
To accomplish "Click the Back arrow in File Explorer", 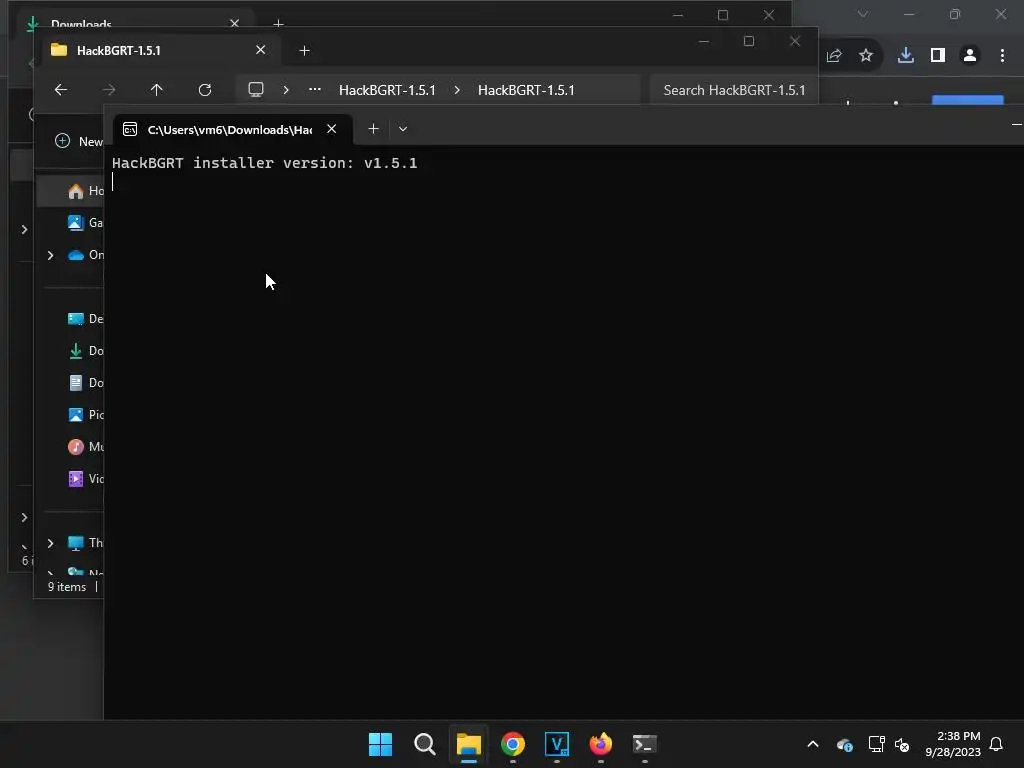I will [x=61, y=89].
